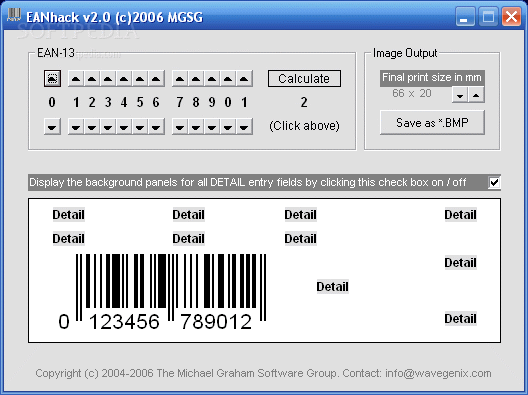
Task: Click up arrow above digit 9
Action: 212,79
